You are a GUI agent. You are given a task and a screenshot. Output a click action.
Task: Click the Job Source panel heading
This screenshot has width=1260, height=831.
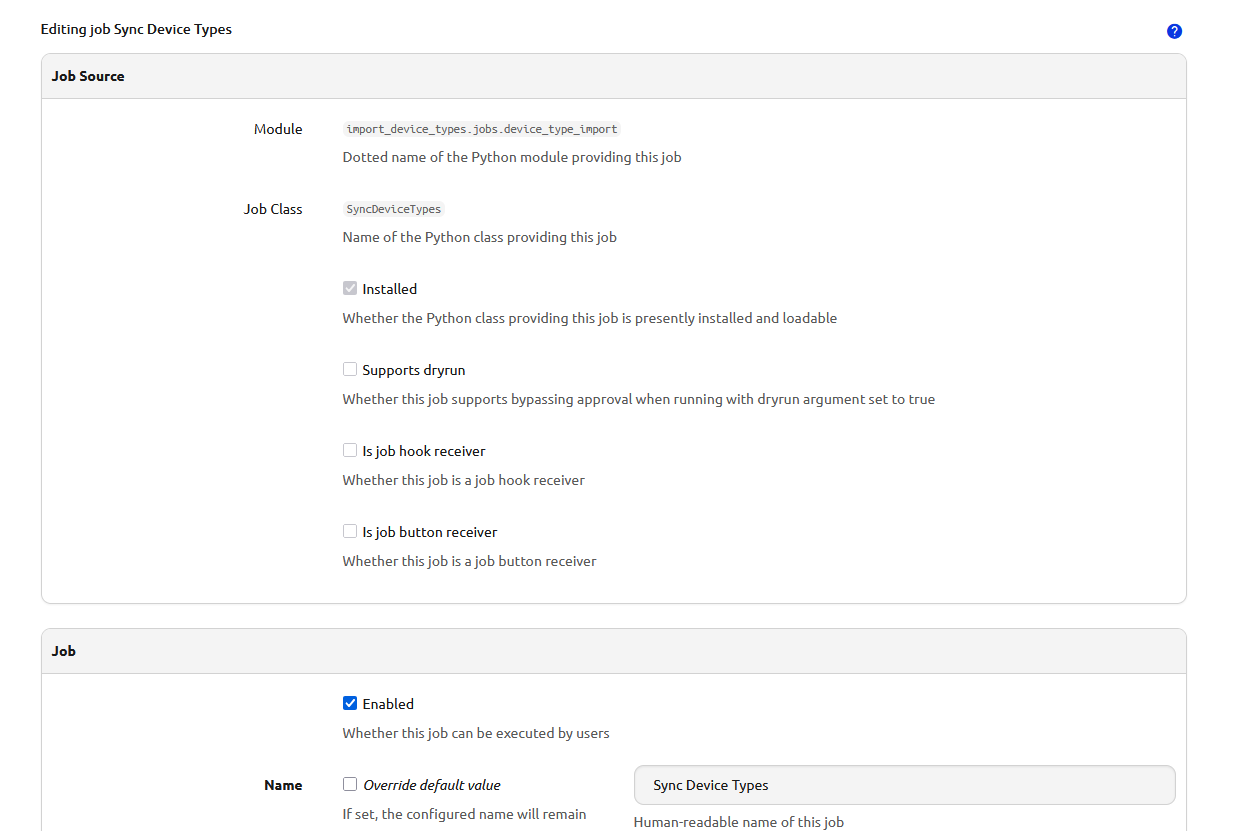coord(88,76)
